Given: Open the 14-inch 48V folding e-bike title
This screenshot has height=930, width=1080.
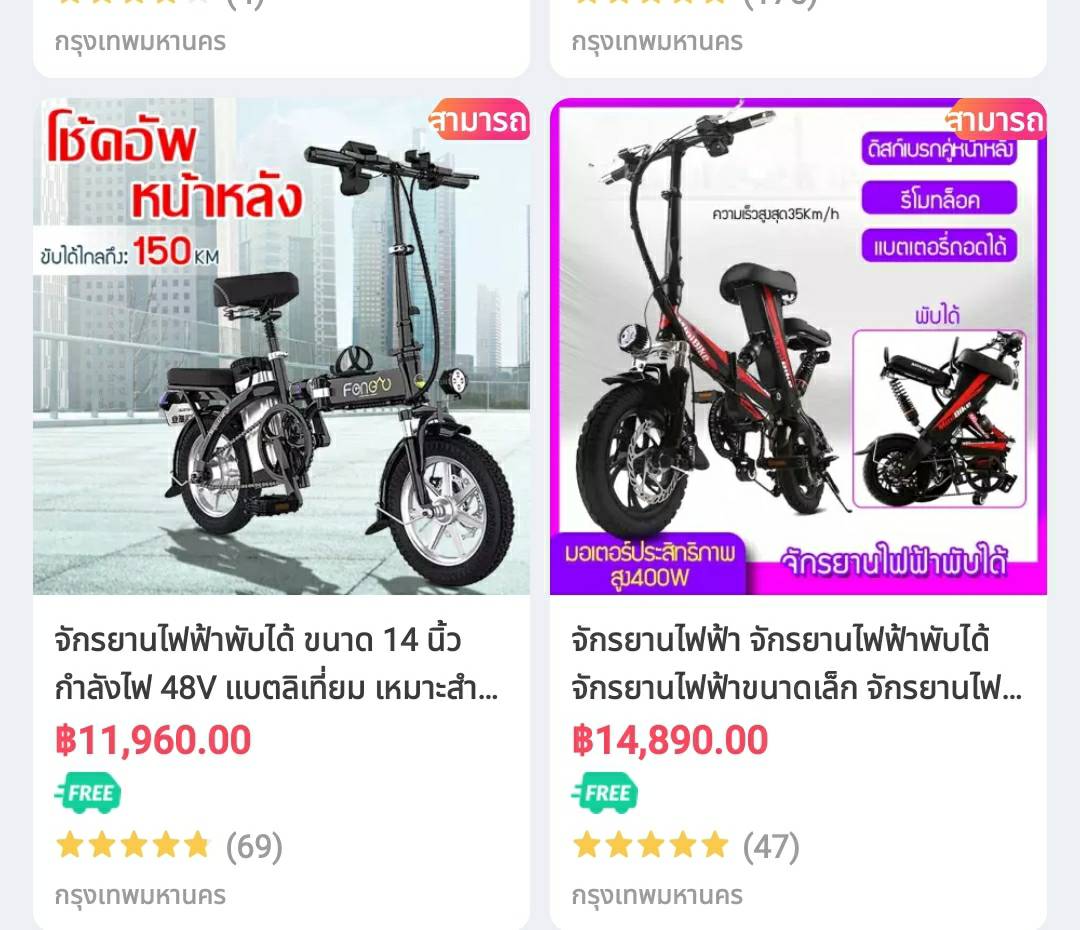Looking at the screenshot, I should tap(276, 663).
